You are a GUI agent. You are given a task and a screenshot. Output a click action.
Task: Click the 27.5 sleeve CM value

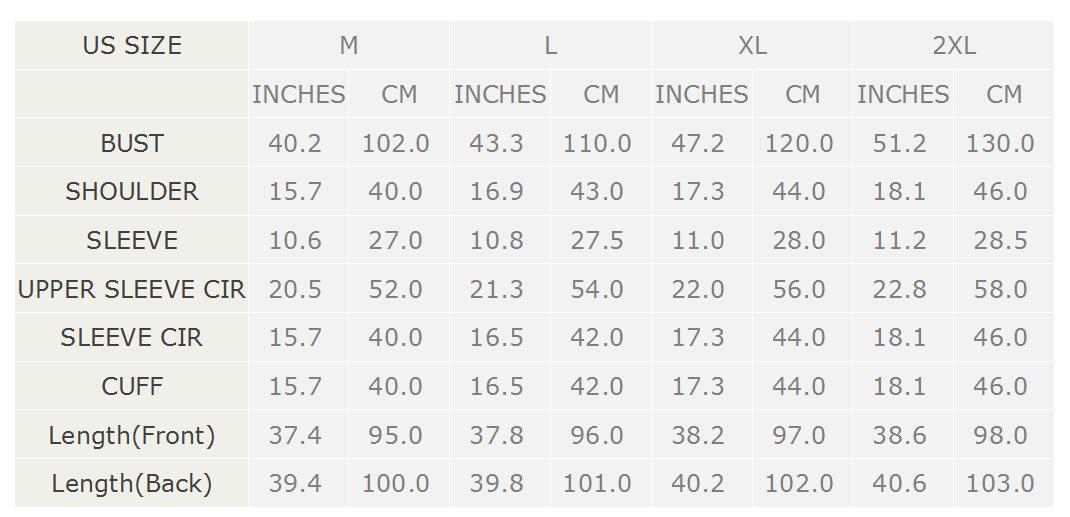tap(597, 240)
